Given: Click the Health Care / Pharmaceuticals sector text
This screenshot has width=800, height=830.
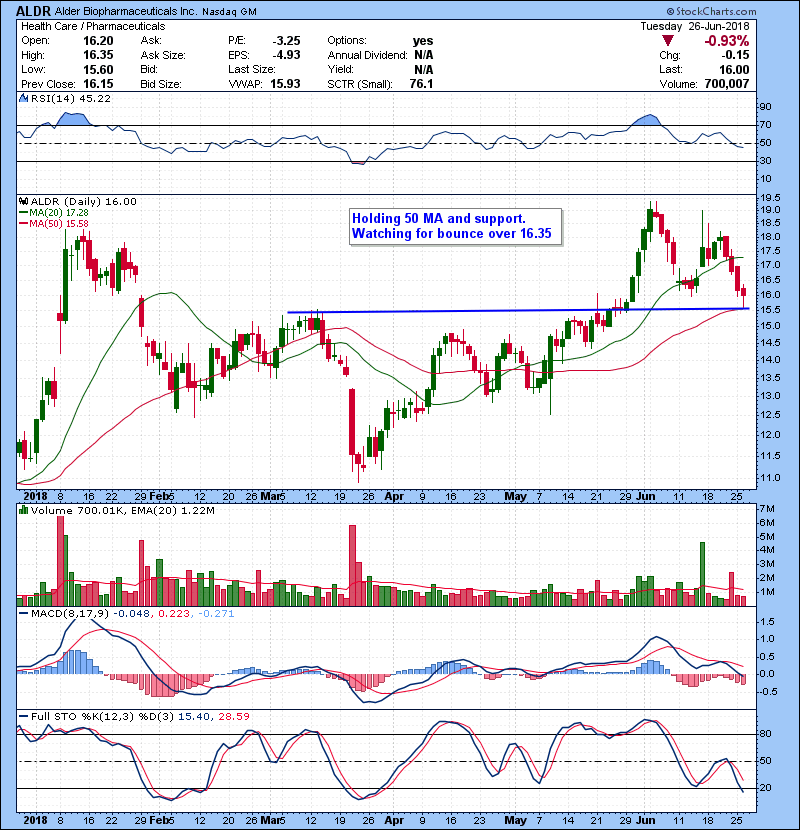Looking at the screenshot, I should click(93, 26).
